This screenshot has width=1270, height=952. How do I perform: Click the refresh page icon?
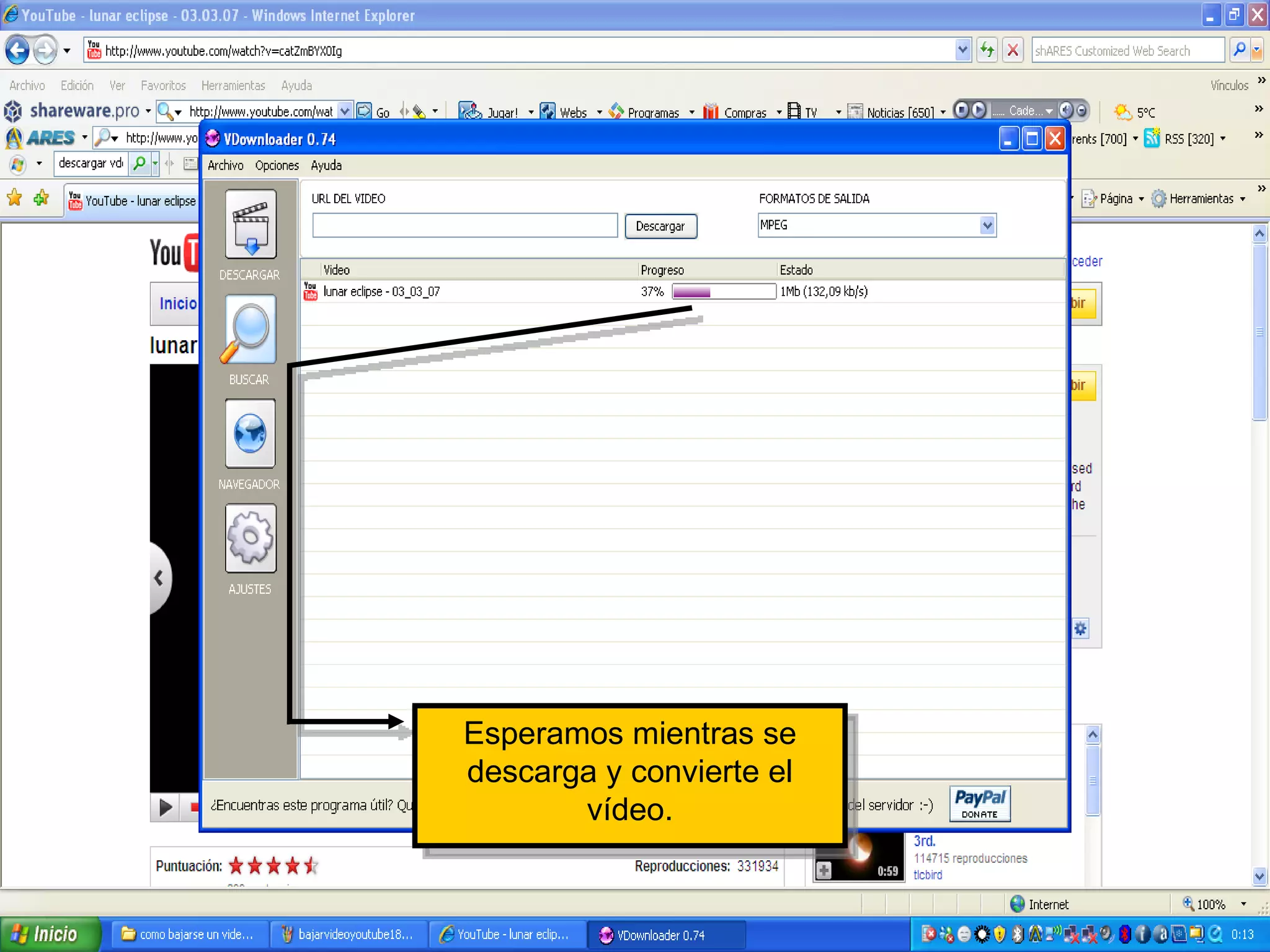987,50
